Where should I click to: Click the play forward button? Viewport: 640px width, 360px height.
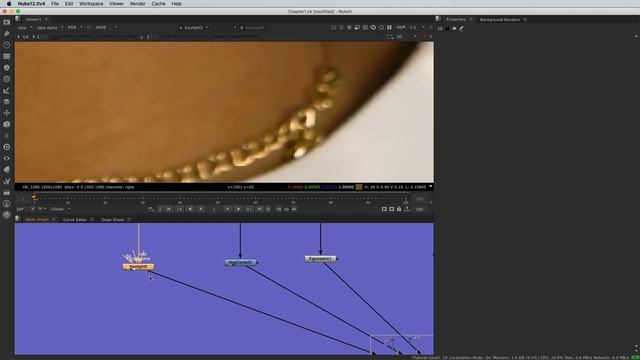pyautogui.click(x=238, y=209)
